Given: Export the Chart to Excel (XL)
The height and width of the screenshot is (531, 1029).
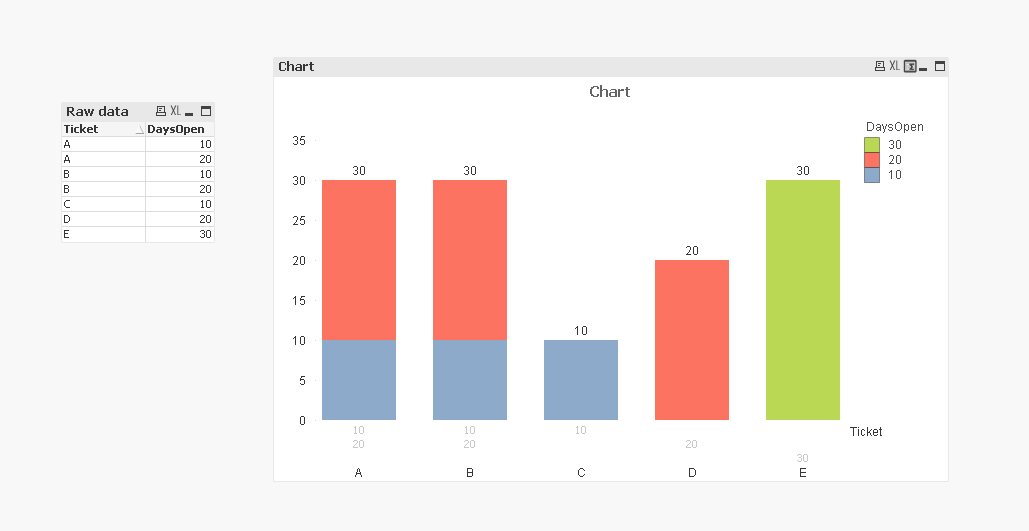Looking at the screenshot, I should pos(895,66).
